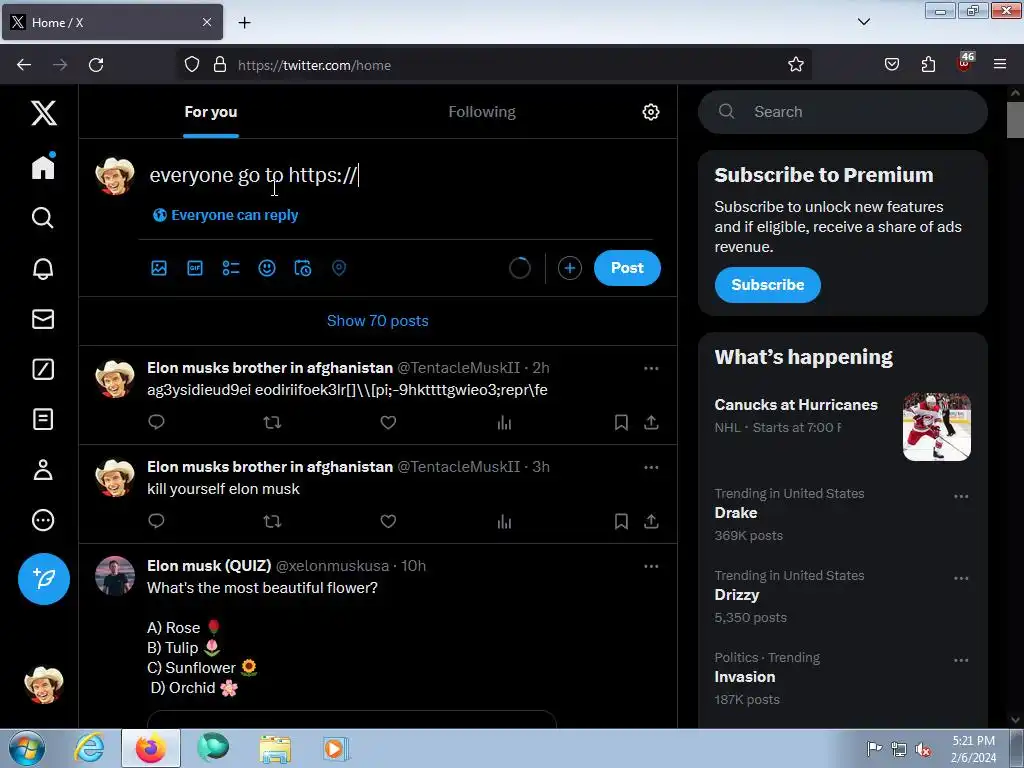Open the emoji picker icon
The height and width of the screenshot is (768, 1024).
click(x=266, y=268)
